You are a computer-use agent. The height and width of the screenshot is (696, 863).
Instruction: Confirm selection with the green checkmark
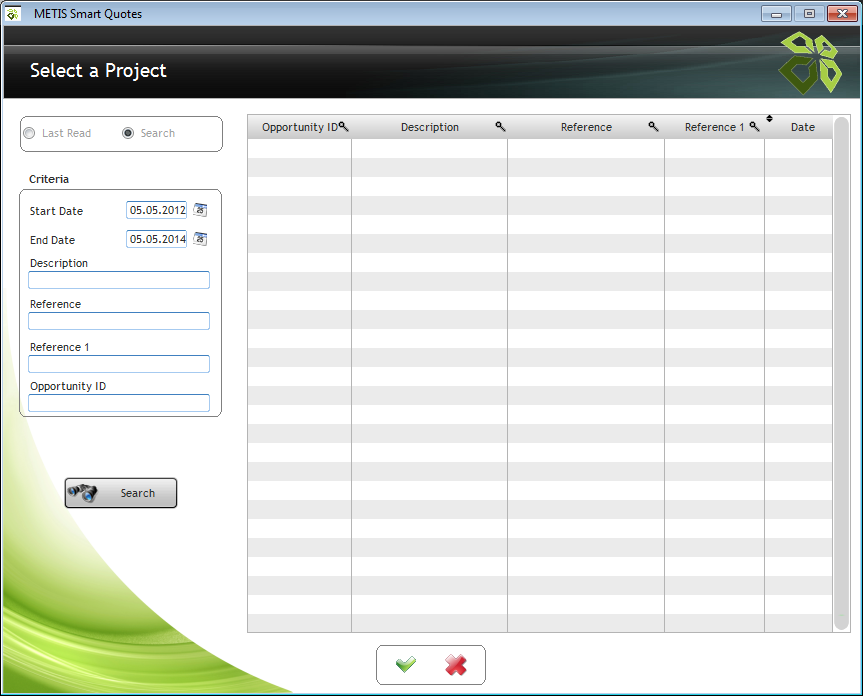(406, 665)
